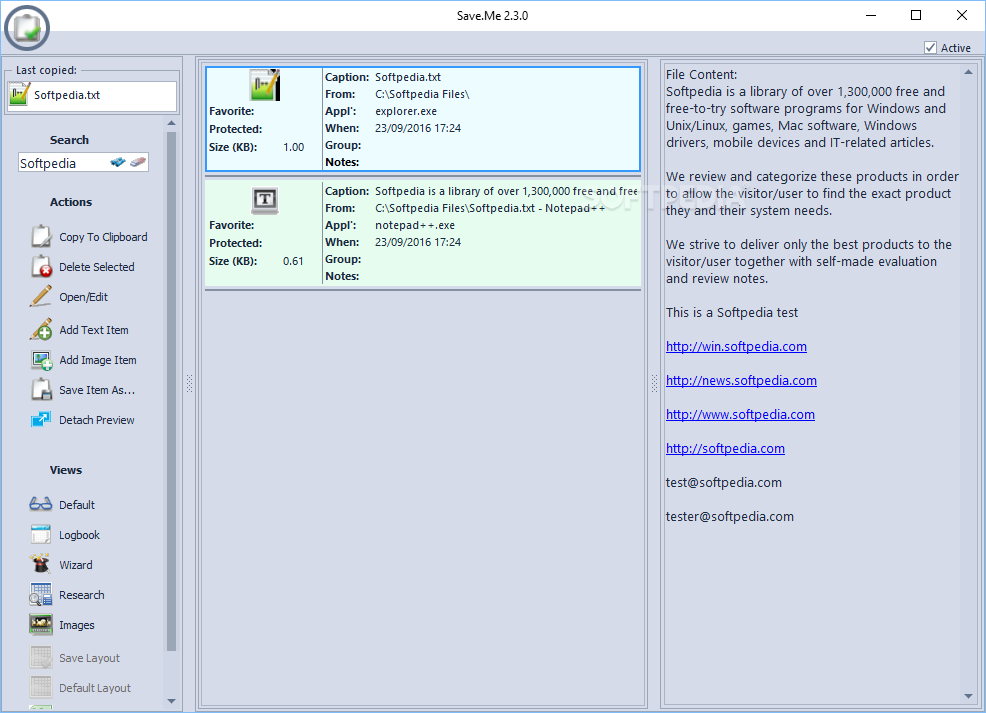986x713 pixels.
Task: Select clip with Caption Softpedia.txt
Action: tap(423, 119)
